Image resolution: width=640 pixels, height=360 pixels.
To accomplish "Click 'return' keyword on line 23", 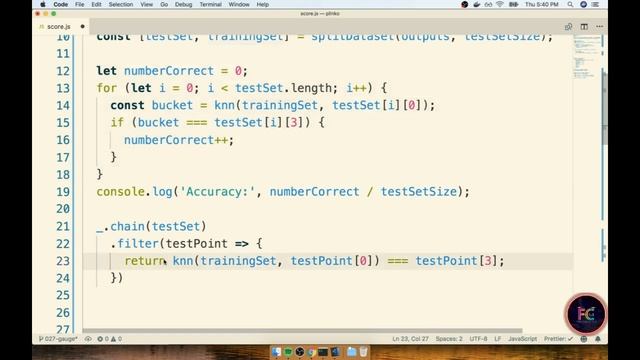I will (x=144, y=261).
